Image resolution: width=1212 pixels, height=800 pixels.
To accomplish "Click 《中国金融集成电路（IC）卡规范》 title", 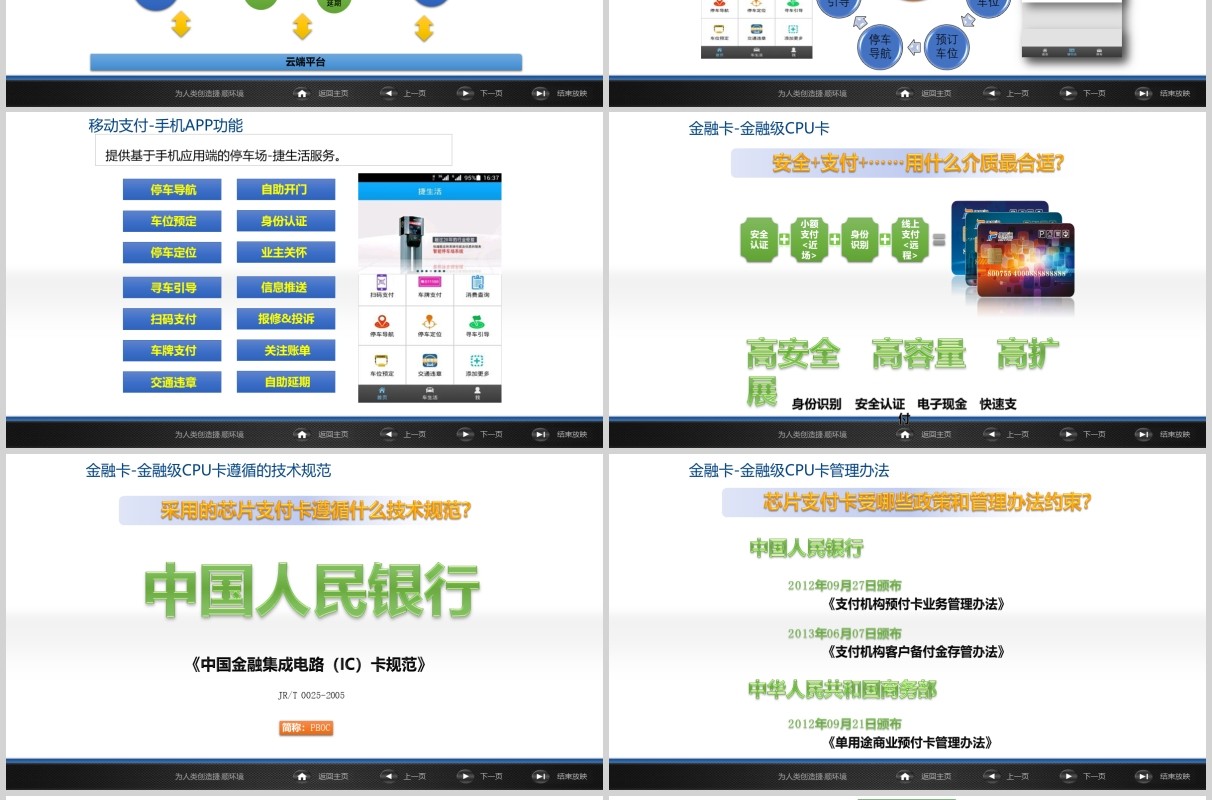I will [310, 665].
